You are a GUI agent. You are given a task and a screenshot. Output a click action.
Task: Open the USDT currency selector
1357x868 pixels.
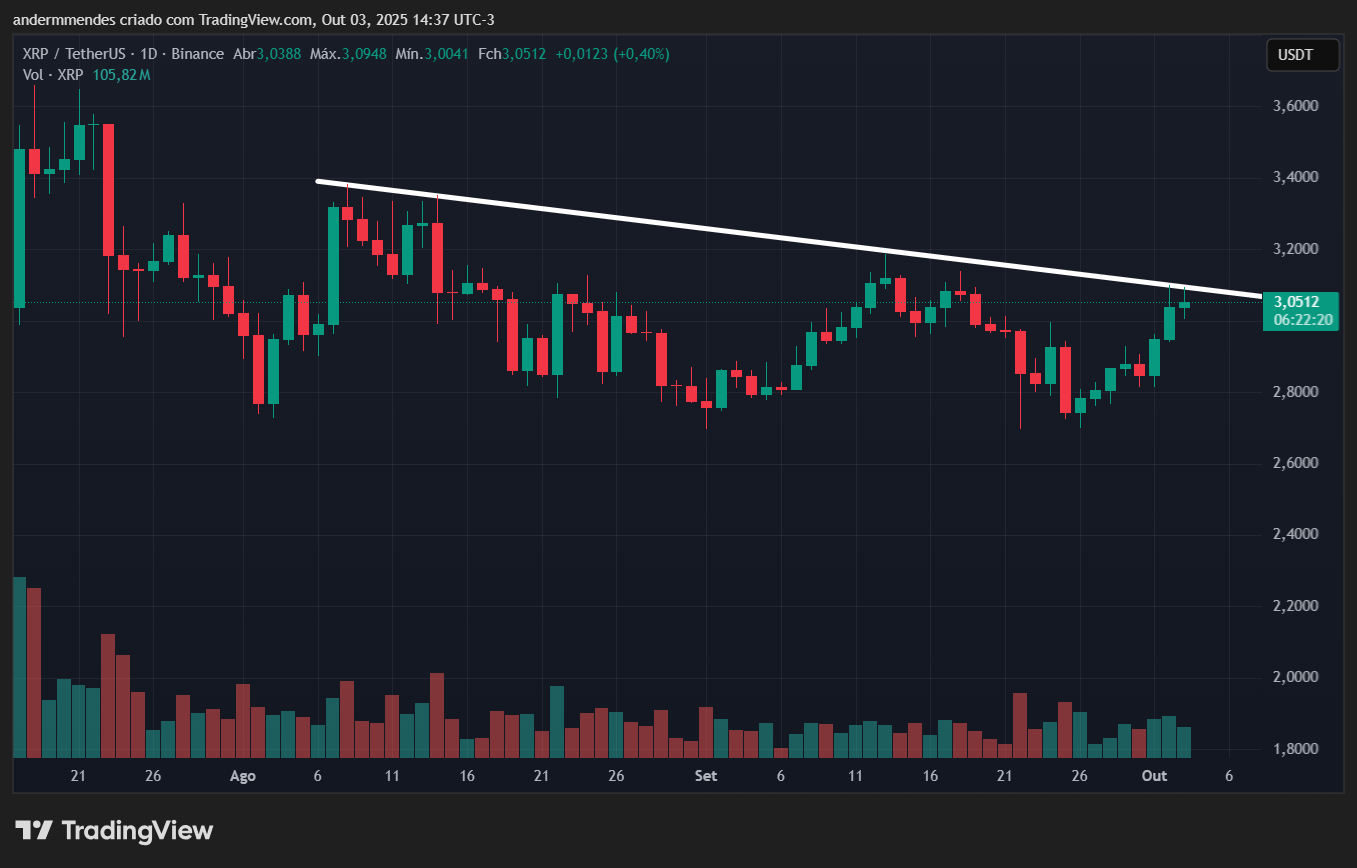[1302, 55]
